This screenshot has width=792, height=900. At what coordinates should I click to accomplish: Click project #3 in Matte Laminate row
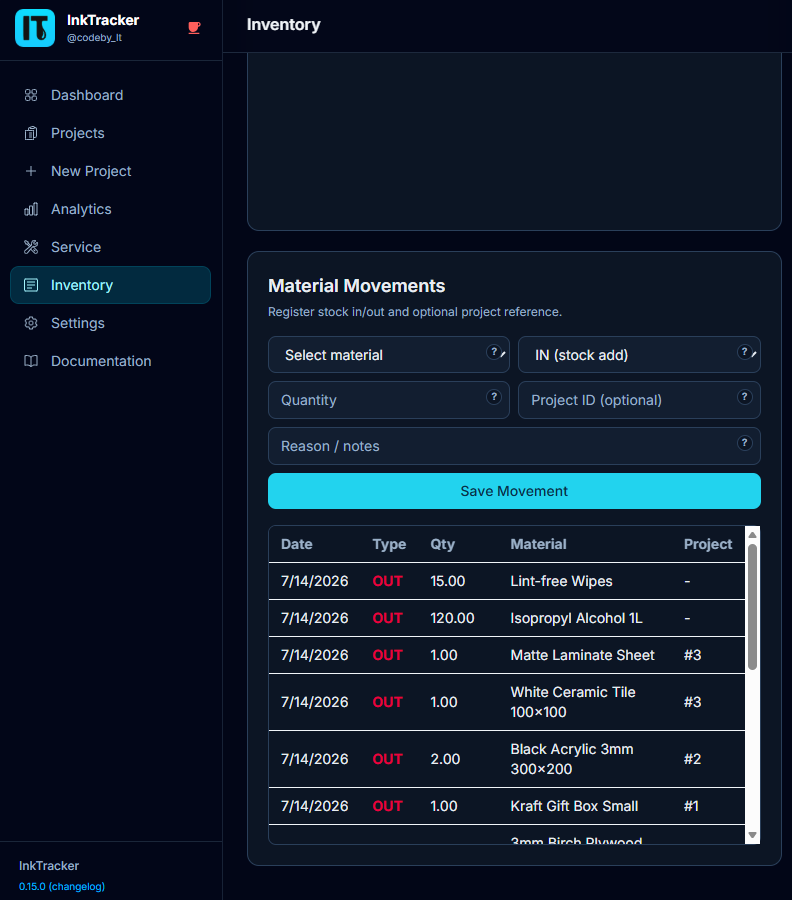click(692, 655)
